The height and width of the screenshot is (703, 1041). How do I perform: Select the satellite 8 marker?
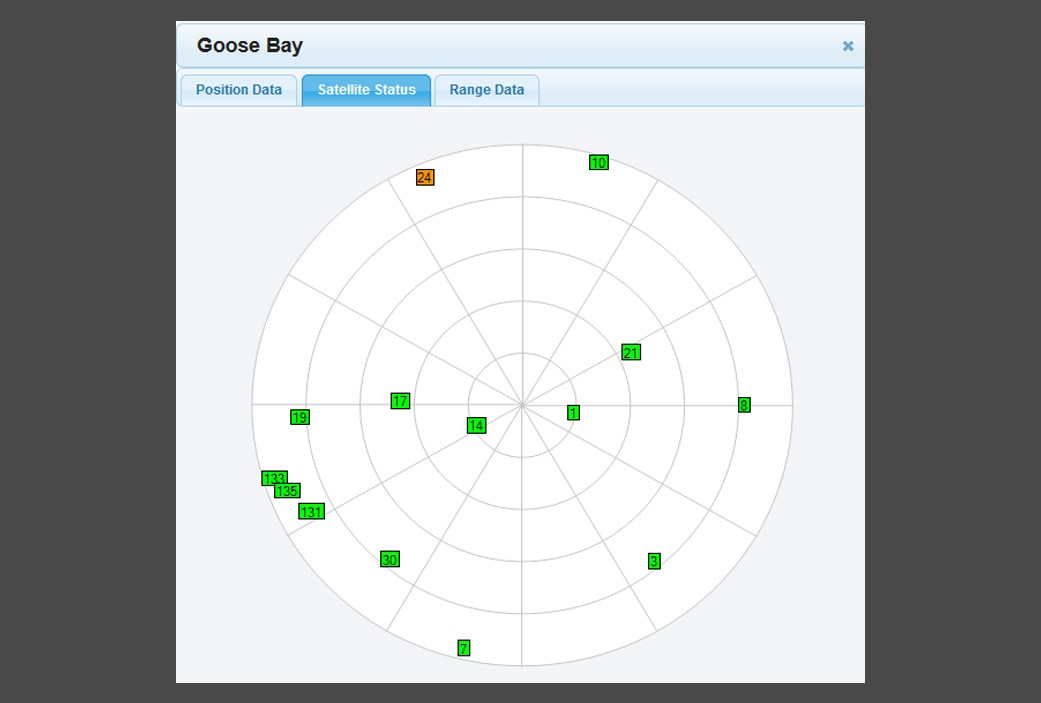744,405
